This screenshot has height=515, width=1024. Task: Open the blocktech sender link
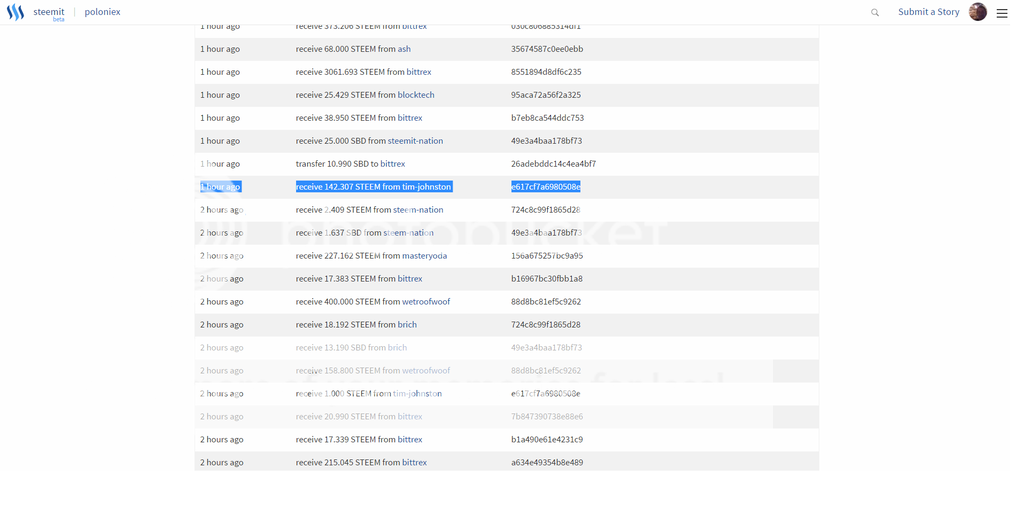tap(416, 95)
